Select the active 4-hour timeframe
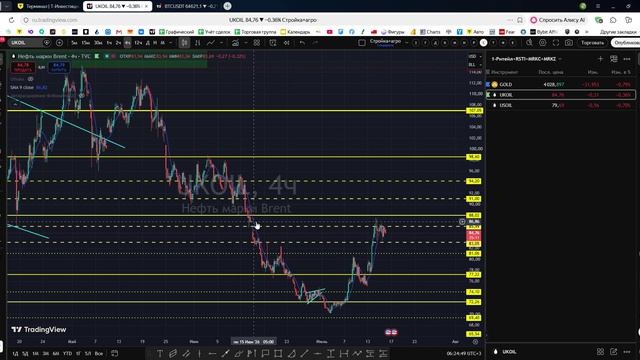The height and width of the screenshot is (360, 640). (x=127, y=43)
